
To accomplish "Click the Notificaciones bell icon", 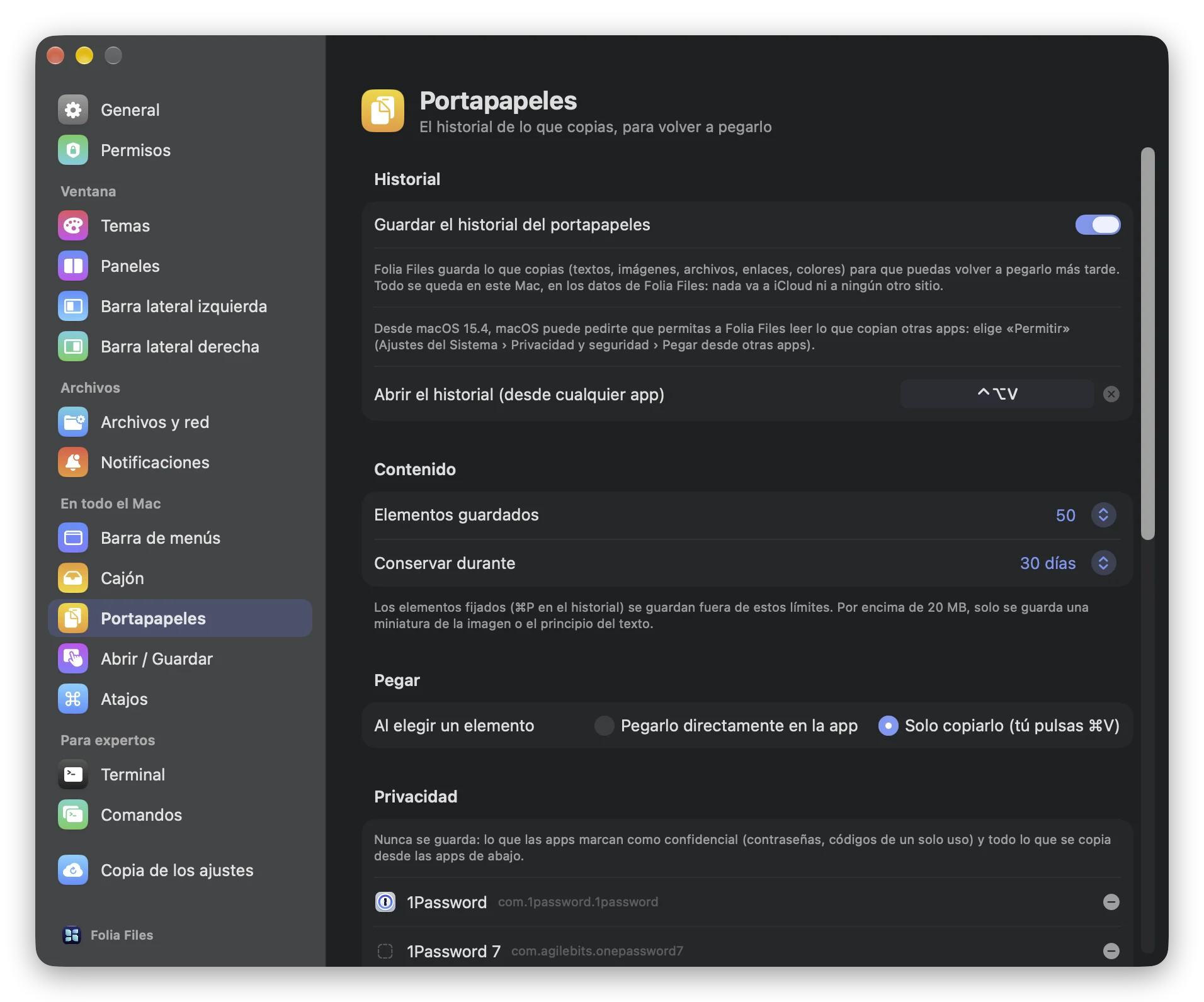I will [73, 463].
